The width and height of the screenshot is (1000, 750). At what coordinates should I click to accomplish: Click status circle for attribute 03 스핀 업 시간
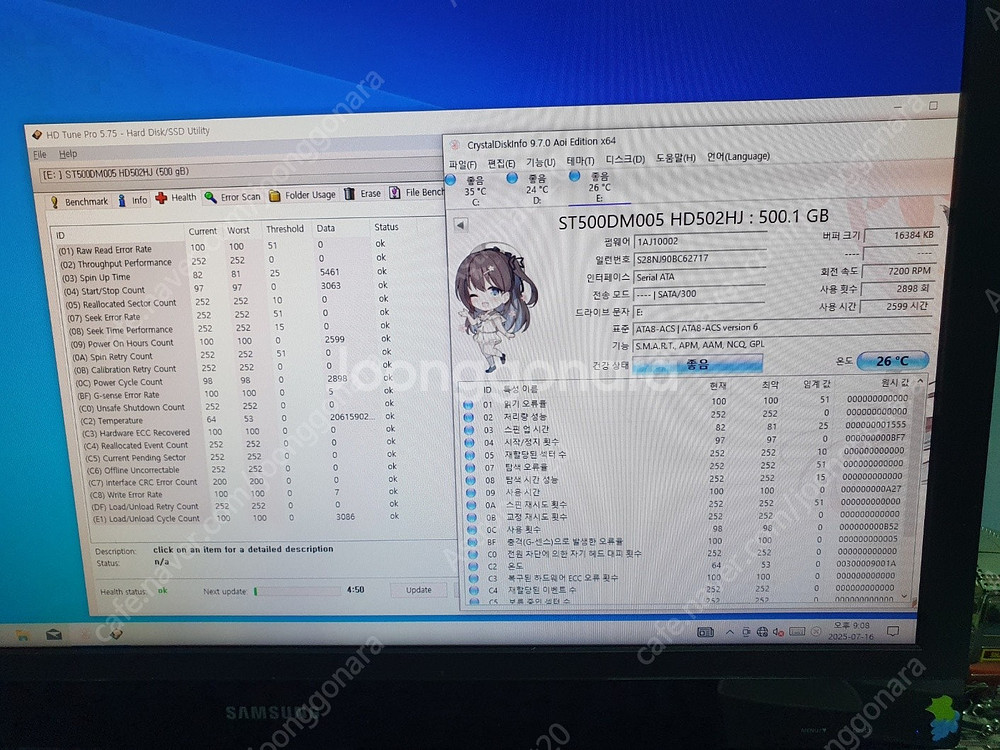(469, 430)
